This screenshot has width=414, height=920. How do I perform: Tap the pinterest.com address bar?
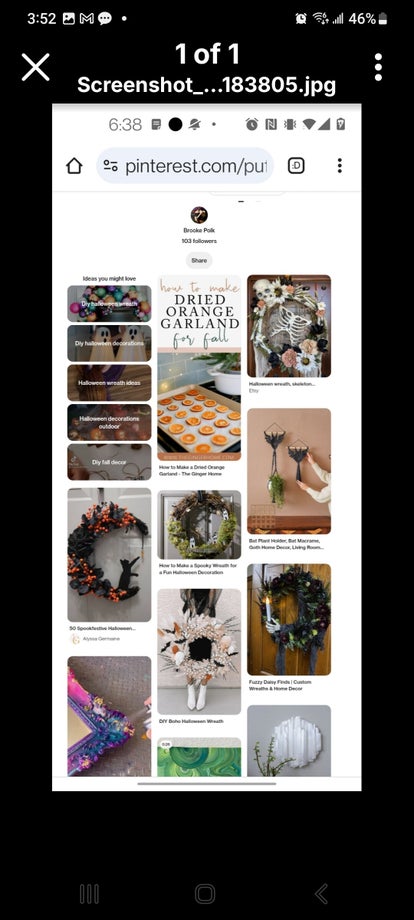185,166
